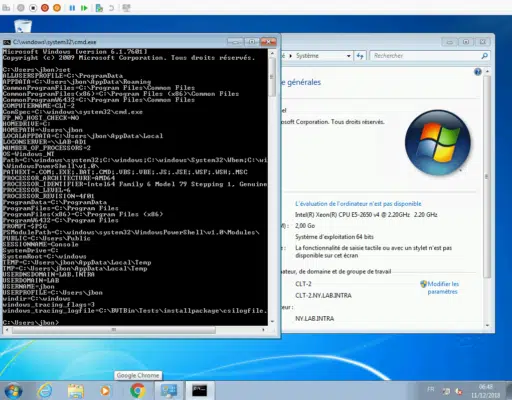The height and width of the screenshot is (400, 512).
Task: Click the prompt line C:\Users\jbon> at bottom
Action: pyautogui.click(x=31, y=323)
